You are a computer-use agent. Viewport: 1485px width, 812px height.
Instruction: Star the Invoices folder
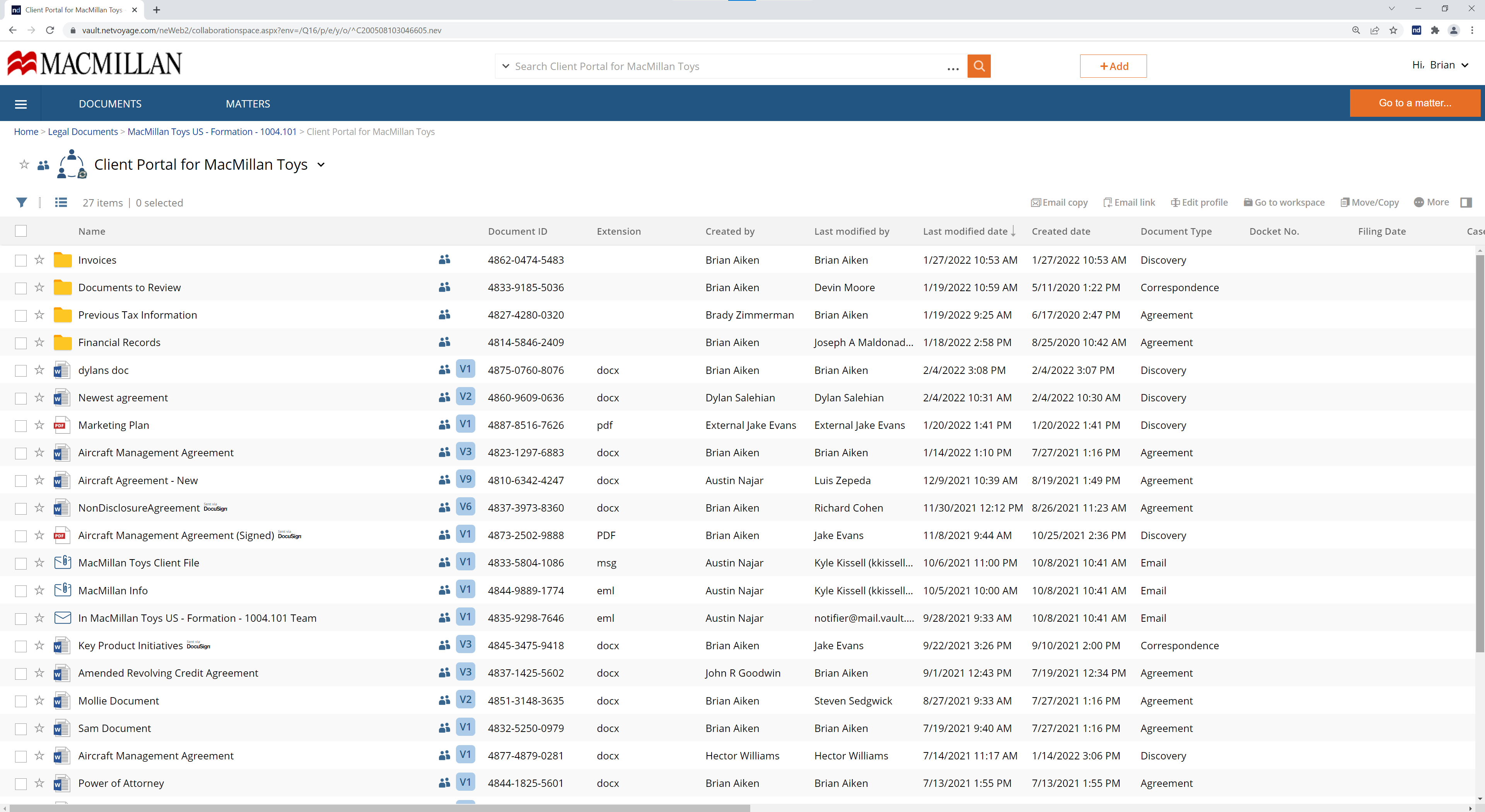[39, 260]
